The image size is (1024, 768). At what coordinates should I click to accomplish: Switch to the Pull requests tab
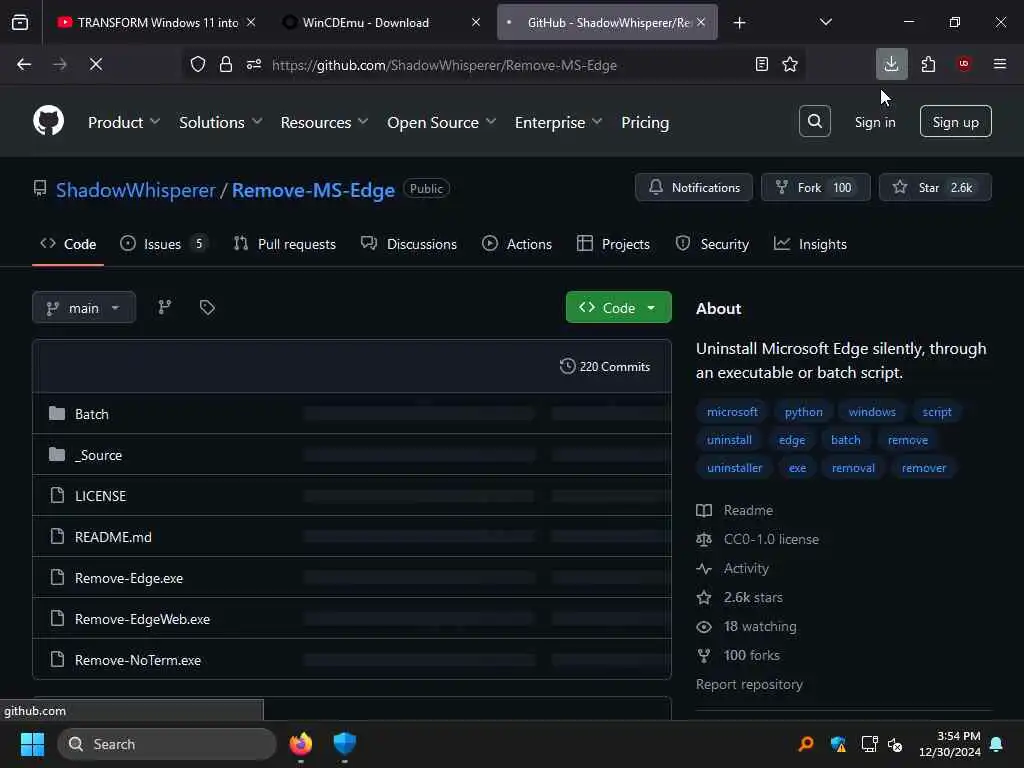click(x=285, y=244)
